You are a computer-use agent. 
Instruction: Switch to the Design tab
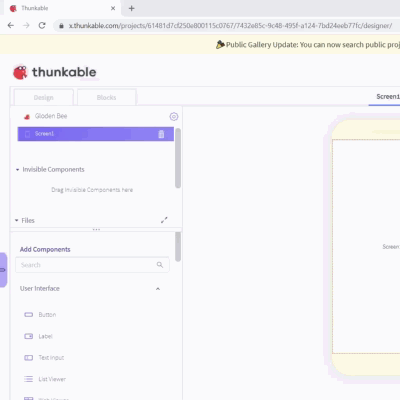coord(43,97)
